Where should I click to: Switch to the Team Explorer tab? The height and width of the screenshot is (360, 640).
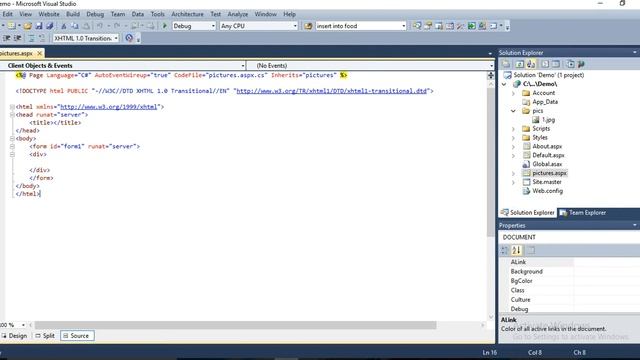(x=583, y=213)
